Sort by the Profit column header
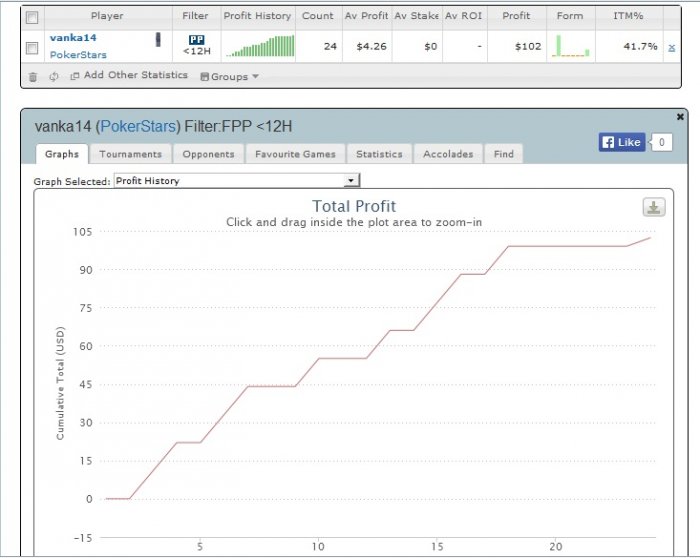The width and height of the screenshot is (700, 558). pyautogui.click(x=516, y=16)
